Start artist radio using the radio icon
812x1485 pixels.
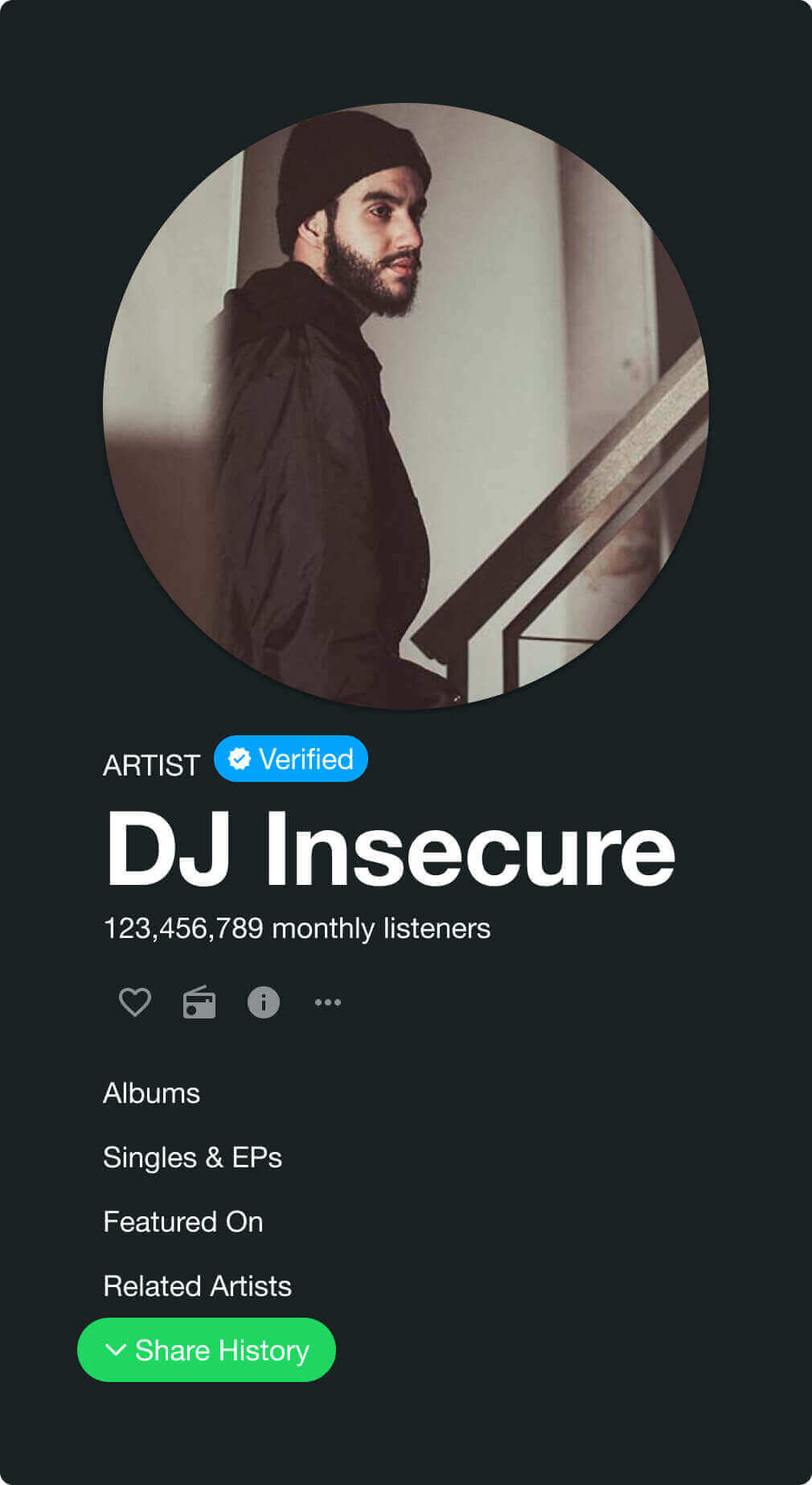tap(199, 1002)
